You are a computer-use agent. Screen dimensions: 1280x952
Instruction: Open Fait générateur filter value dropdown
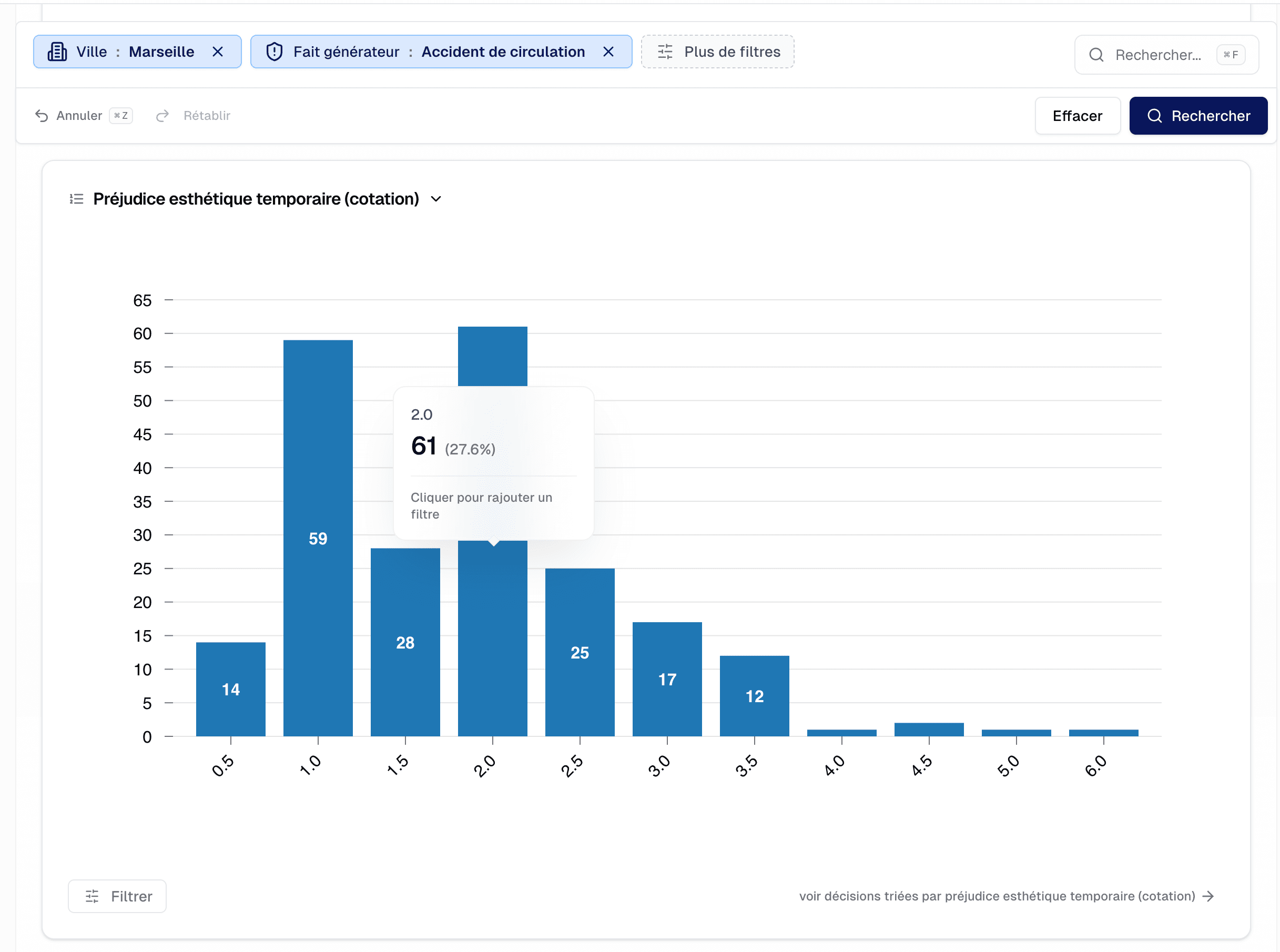click(502, 52)
